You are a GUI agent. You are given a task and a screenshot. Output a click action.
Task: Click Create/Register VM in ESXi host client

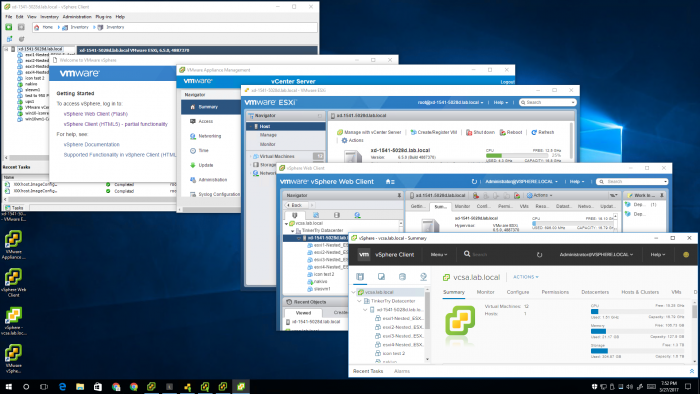coord(433,133)
